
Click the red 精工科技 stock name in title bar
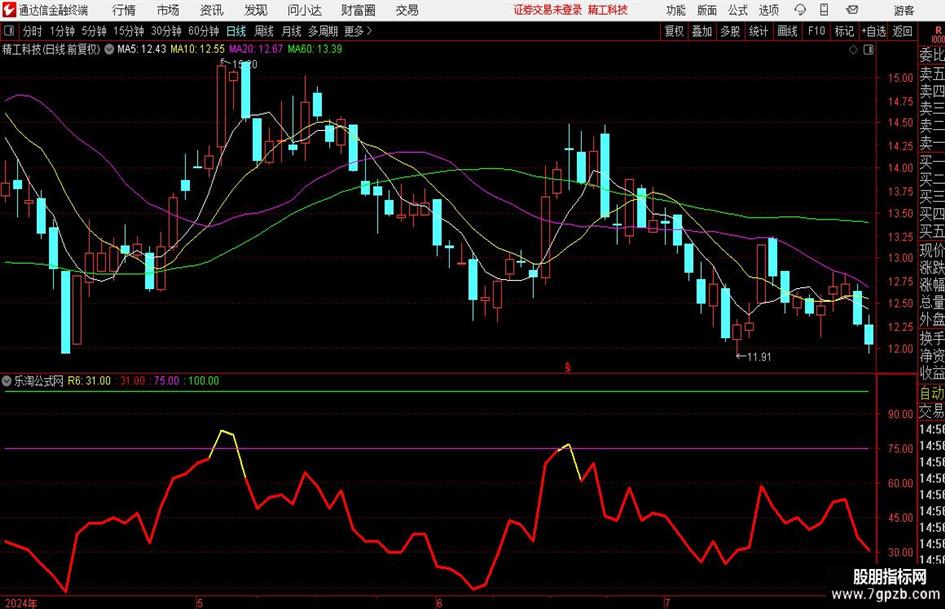click(608, 10)
